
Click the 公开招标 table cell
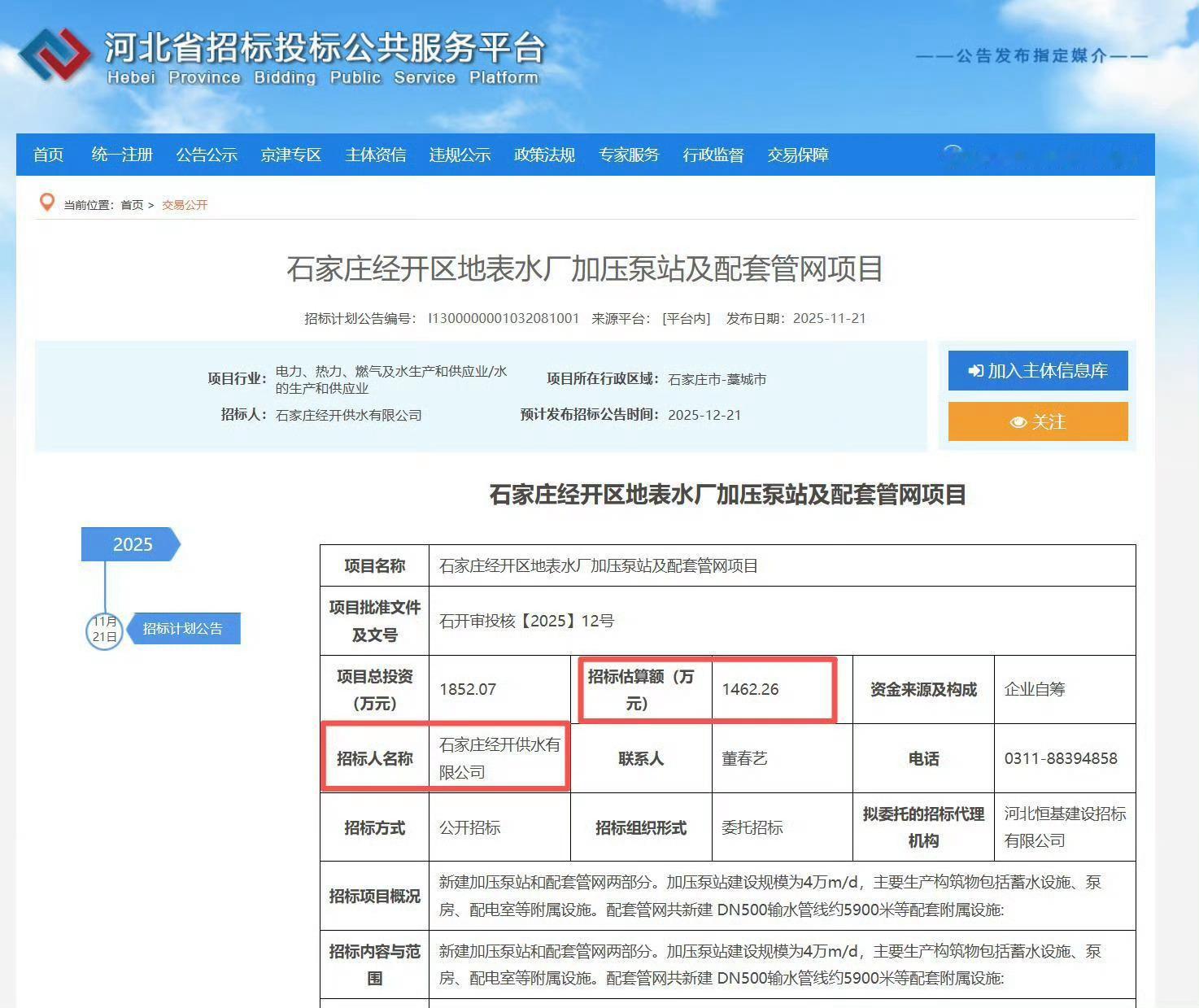coord(499,827)
